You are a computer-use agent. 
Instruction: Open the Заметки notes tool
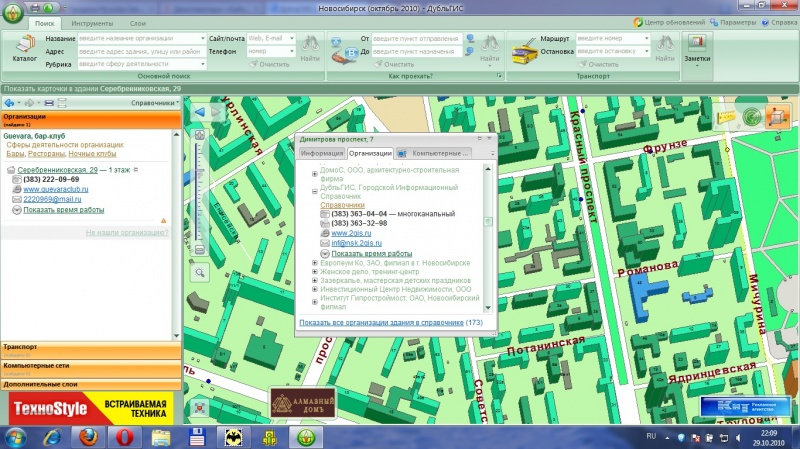click(x=695, y=47)
